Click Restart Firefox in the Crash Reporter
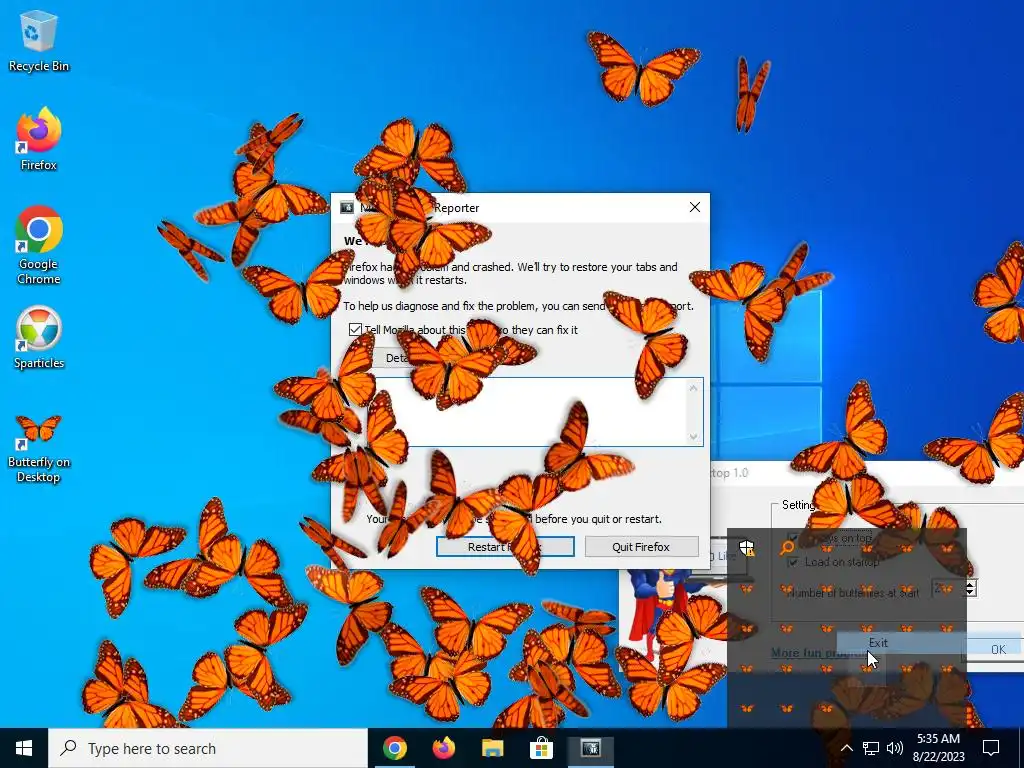The image size is (1024, 768). click(x=505, y=547)
